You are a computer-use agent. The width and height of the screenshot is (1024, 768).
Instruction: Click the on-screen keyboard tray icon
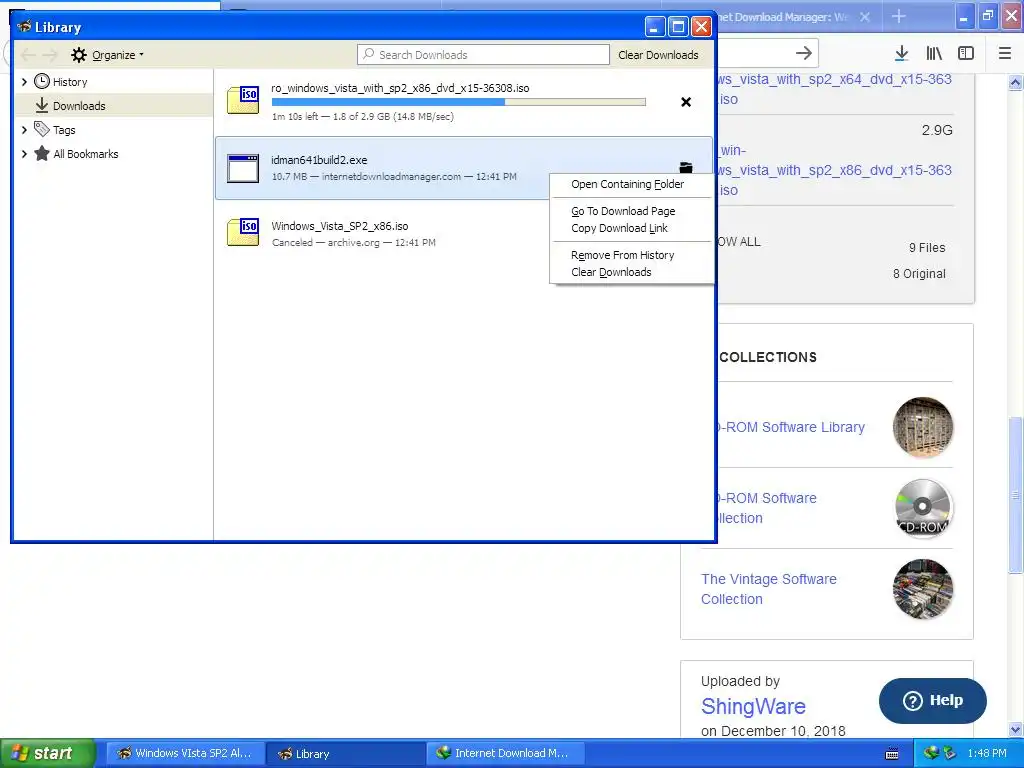891,754
